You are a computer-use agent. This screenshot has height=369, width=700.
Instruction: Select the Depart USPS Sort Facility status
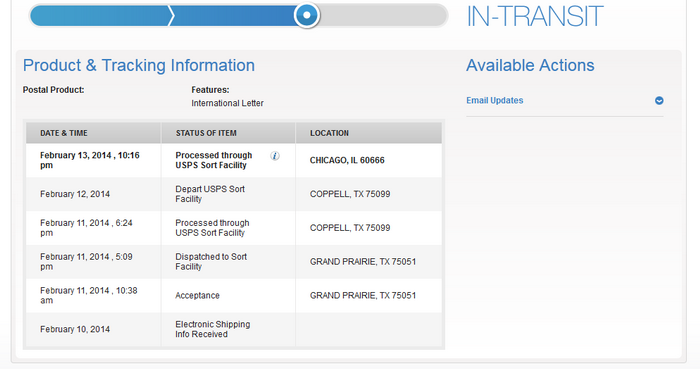[210, 194]
